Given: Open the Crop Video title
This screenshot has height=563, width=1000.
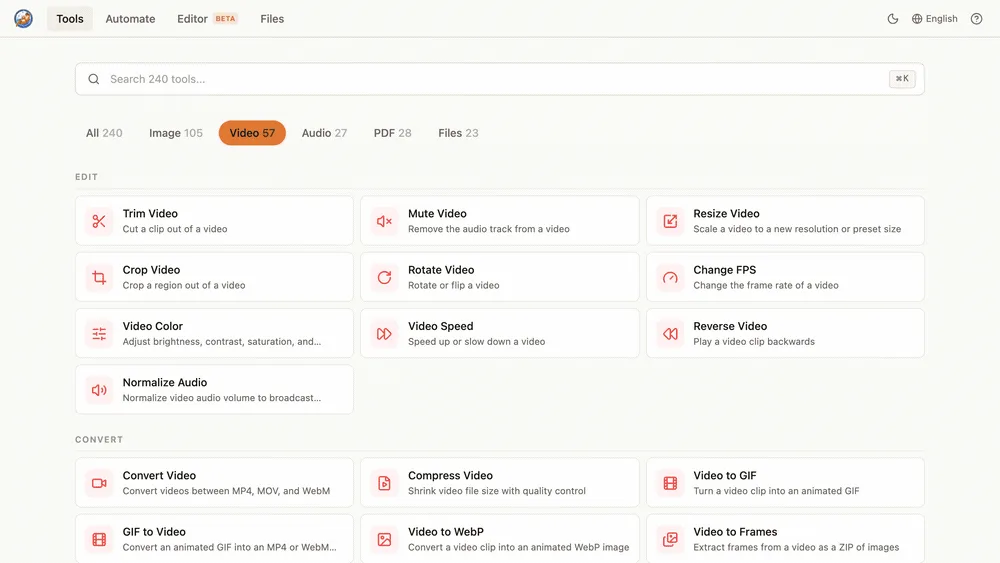Looking at the screenshot, I should pos(151,270).
